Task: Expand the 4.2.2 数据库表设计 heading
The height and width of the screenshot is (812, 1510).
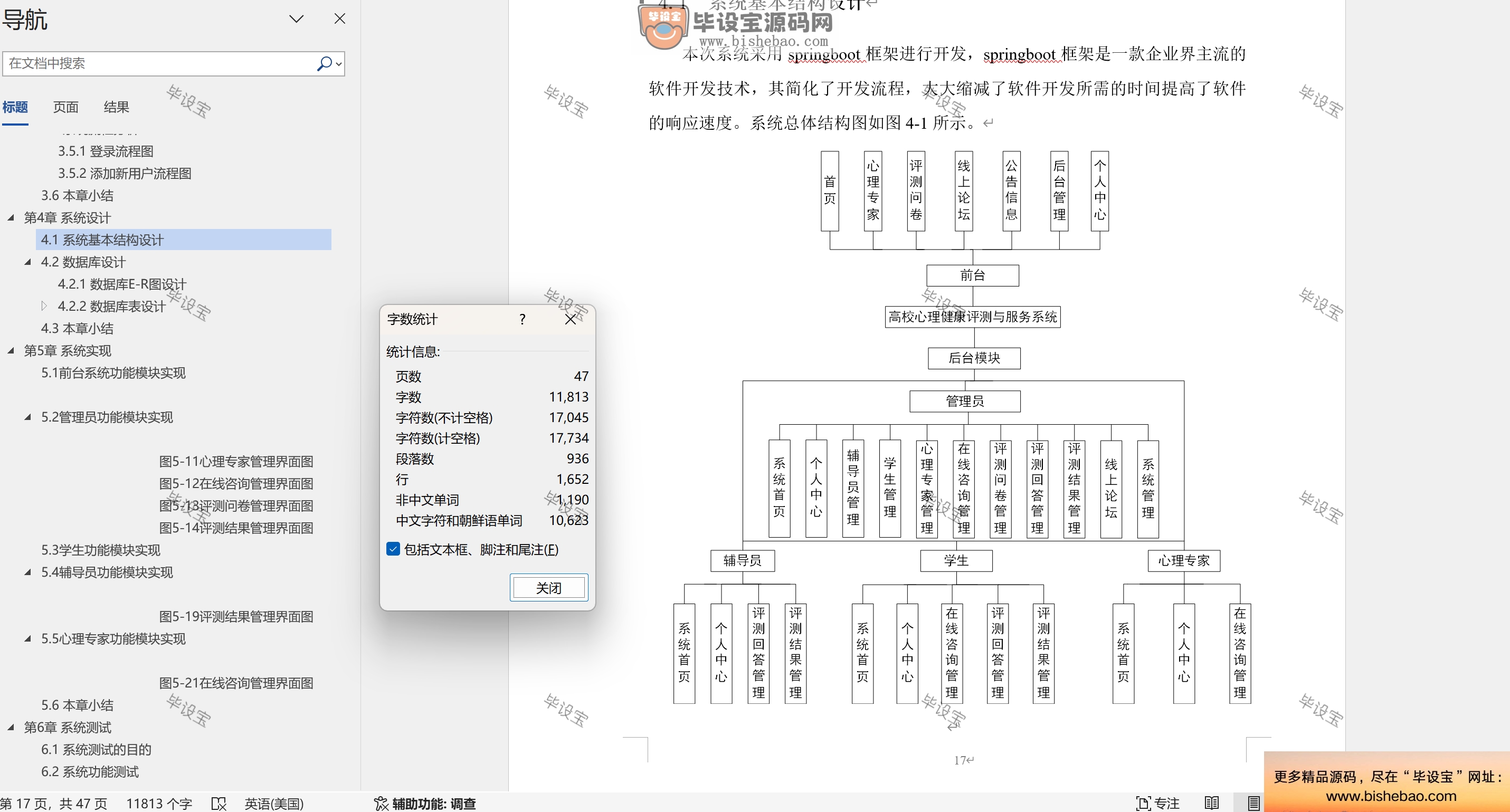Action: 44,306
